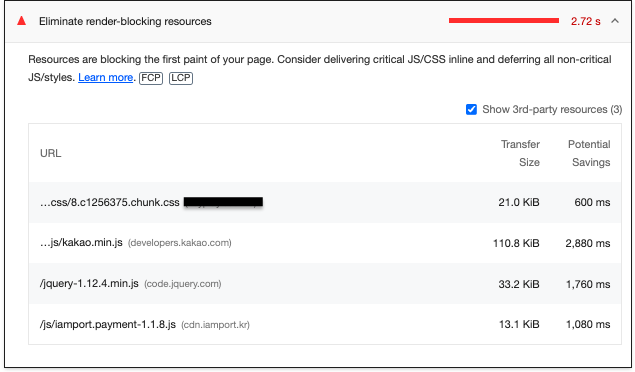Select the 21.0 KiB transfer size cell

[519, 202]
